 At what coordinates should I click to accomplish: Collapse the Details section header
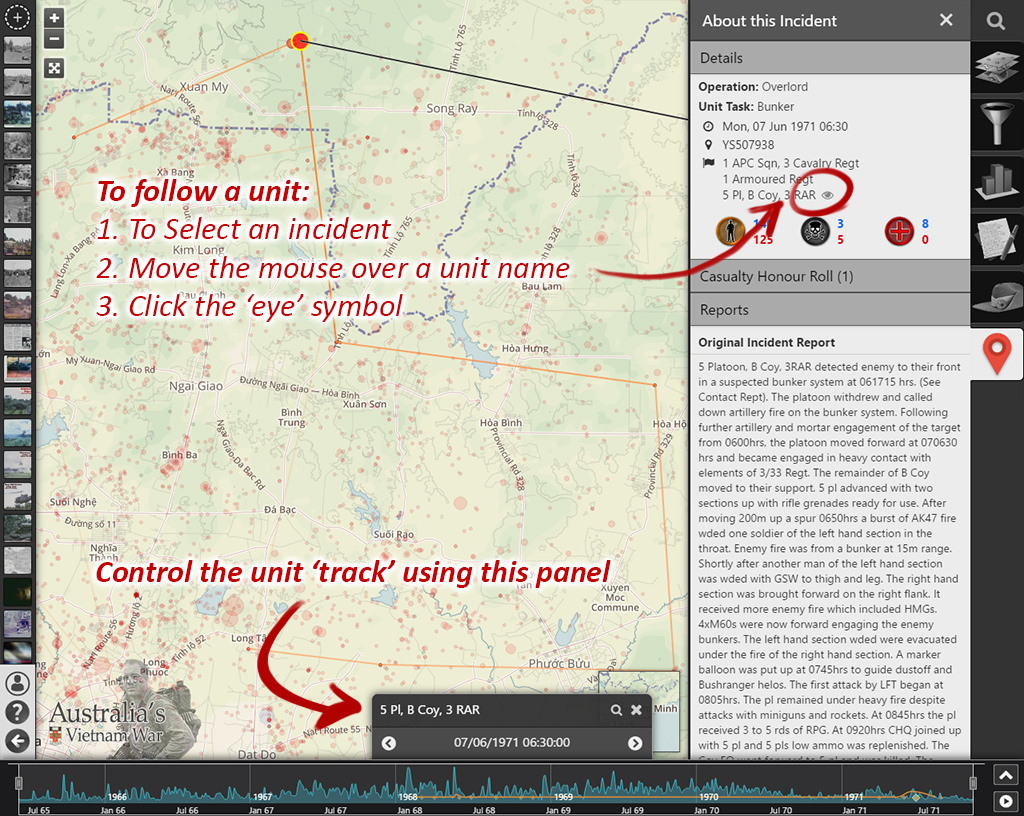[829, 59]
